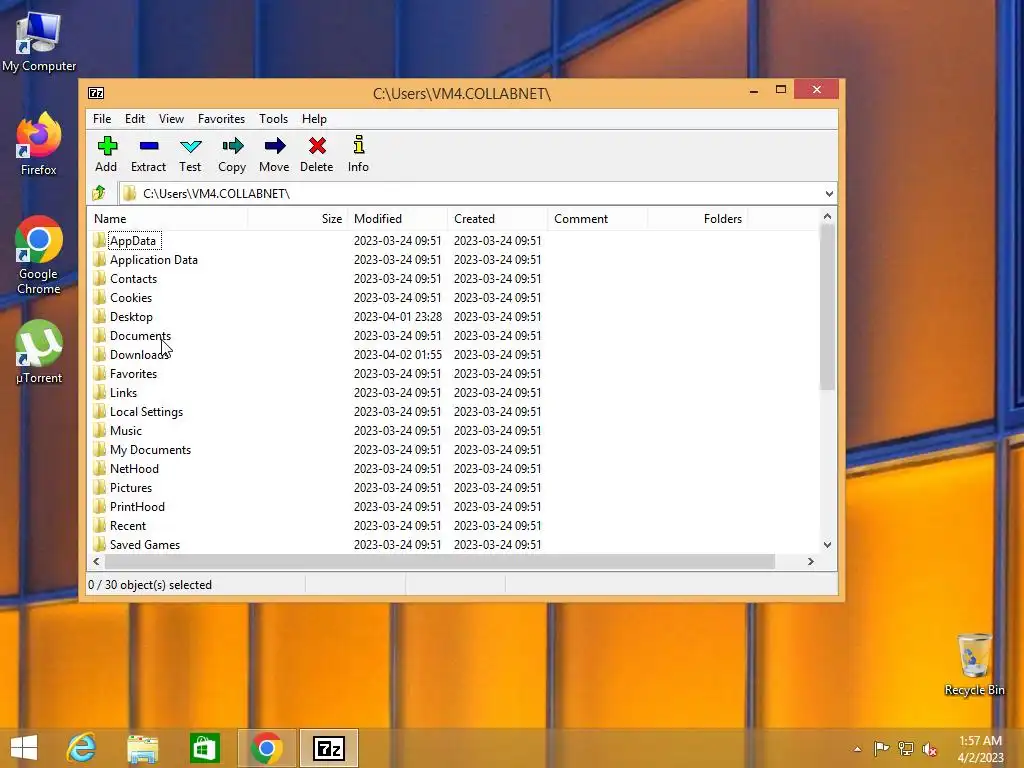Click the 7z icon in title bar

click(x=96, y=93)
